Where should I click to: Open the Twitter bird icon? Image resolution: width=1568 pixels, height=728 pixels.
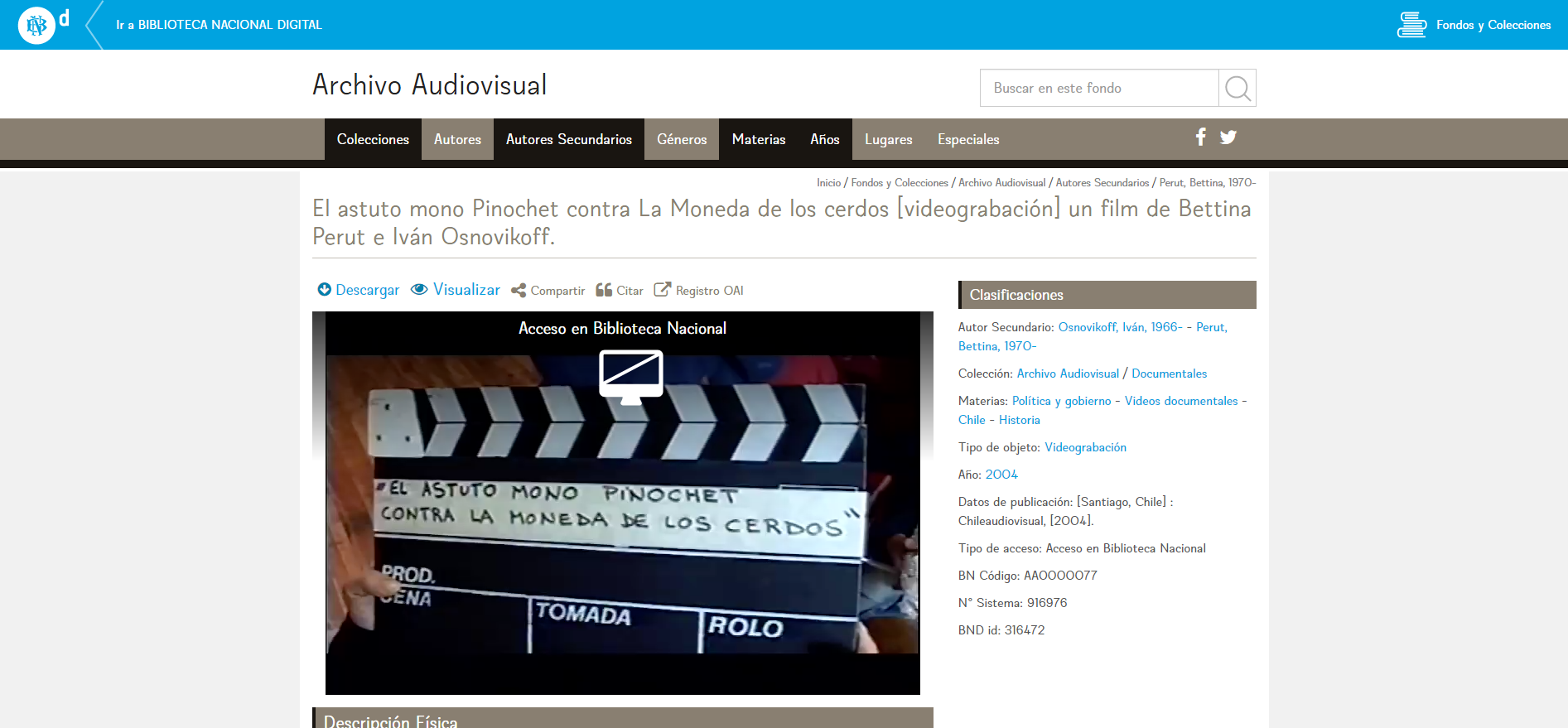pos(1228,137)
